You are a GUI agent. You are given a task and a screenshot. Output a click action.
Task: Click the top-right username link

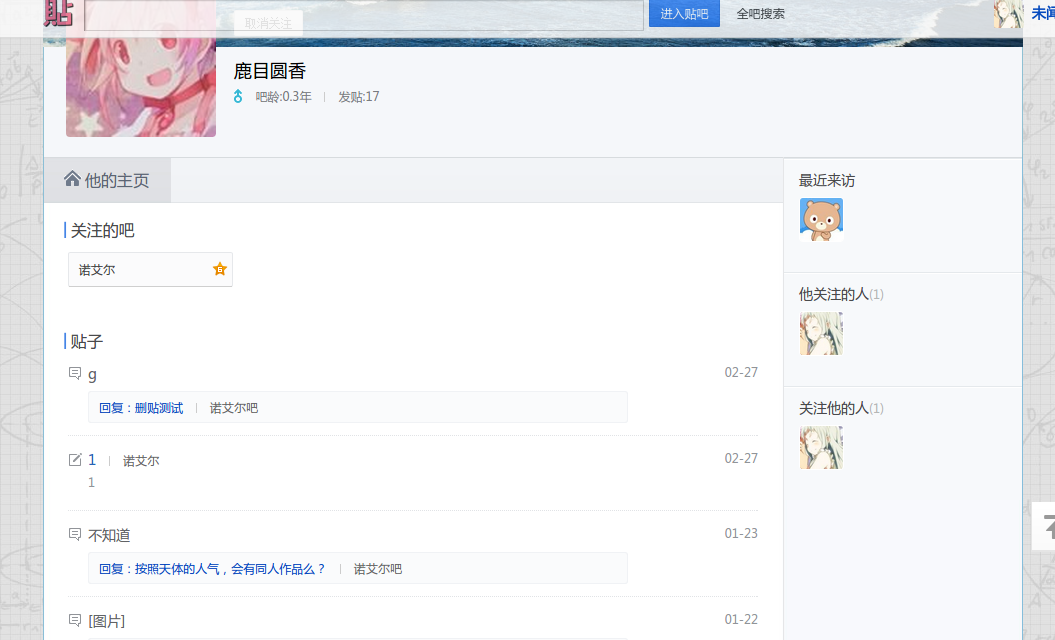tap(1043, 13)
